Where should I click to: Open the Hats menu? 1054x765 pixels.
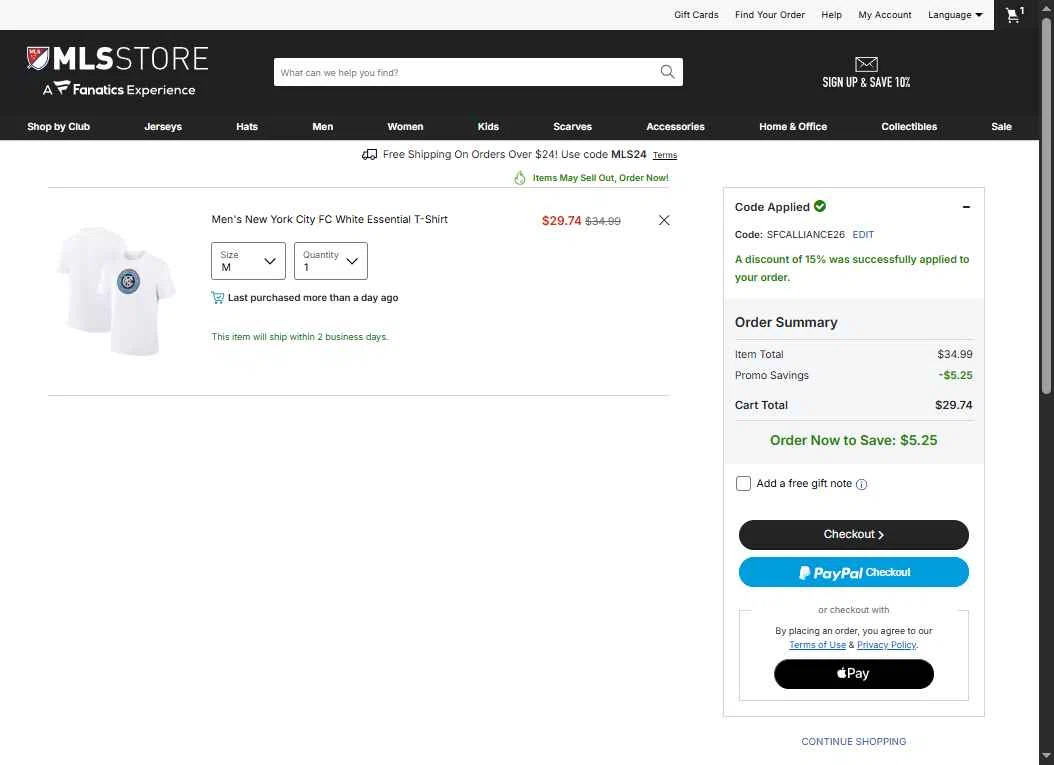click(247, 126)
